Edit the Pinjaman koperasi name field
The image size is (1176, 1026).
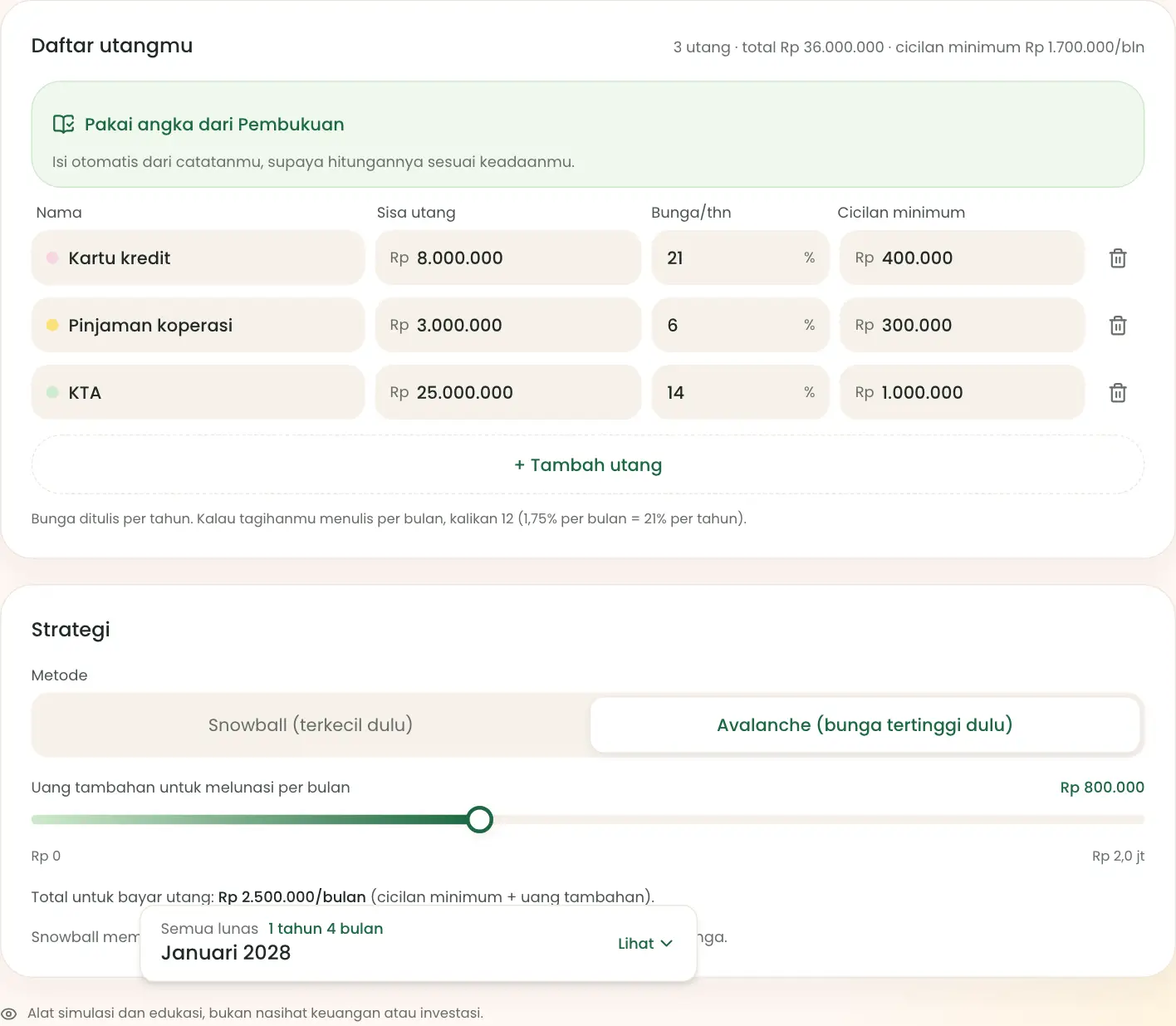click(198, 326)
